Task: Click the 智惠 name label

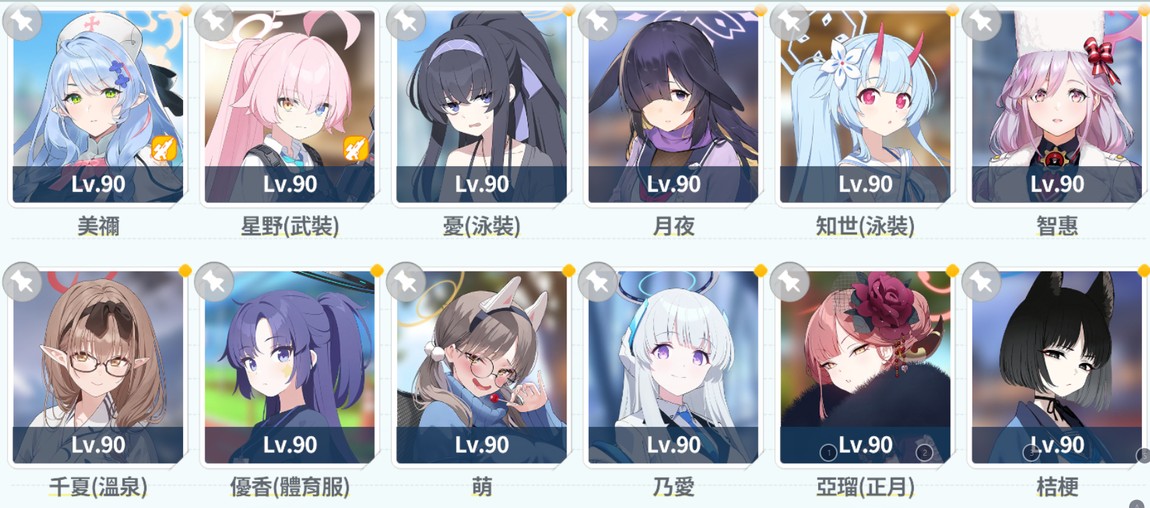Action: (1057, 227)
